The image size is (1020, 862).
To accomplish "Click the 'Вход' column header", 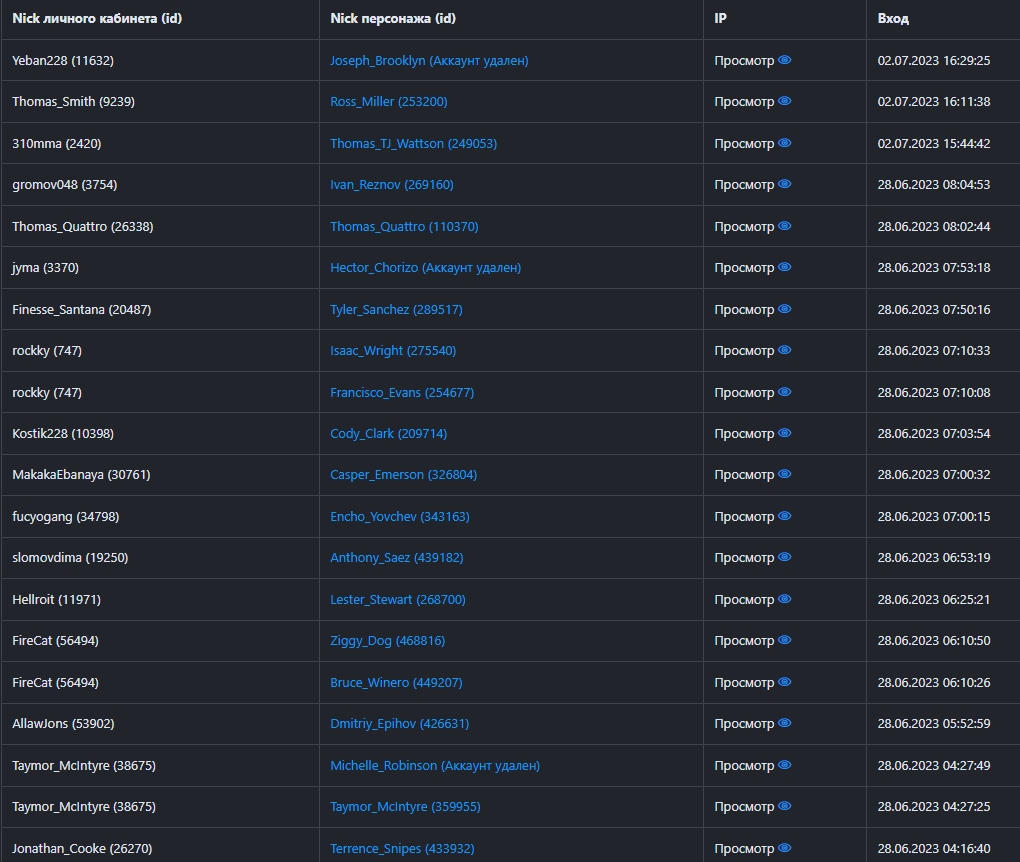I will pyautogui.click(x=893, y=18).
